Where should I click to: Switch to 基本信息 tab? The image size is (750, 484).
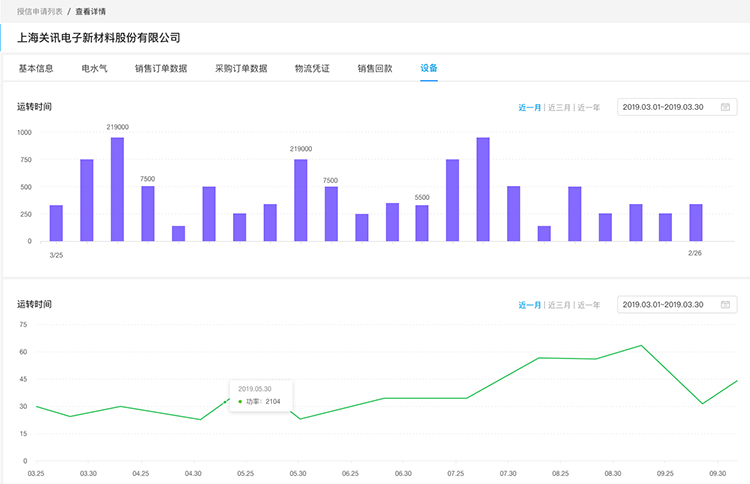[x=36, y=69]
